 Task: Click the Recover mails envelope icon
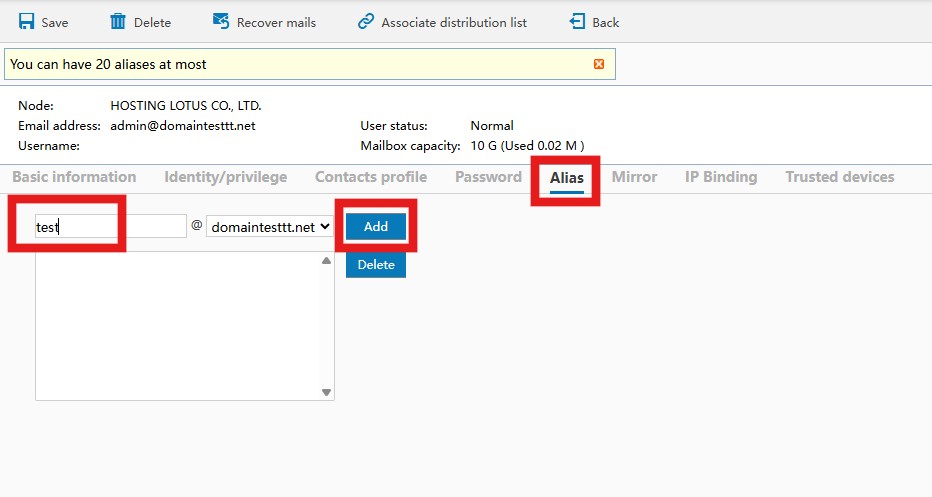221,21
